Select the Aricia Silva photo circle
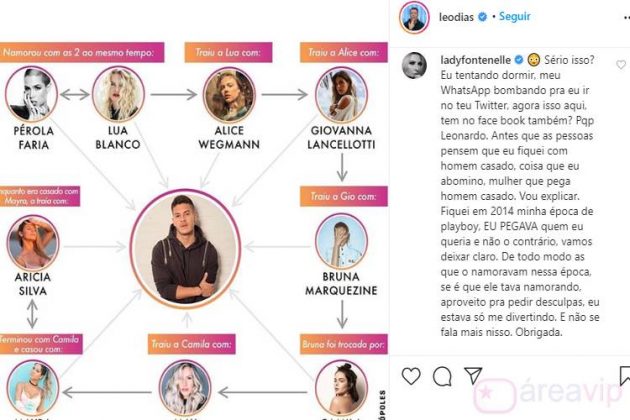The width and height of the screenshot is (630, 420). [33, 242]
